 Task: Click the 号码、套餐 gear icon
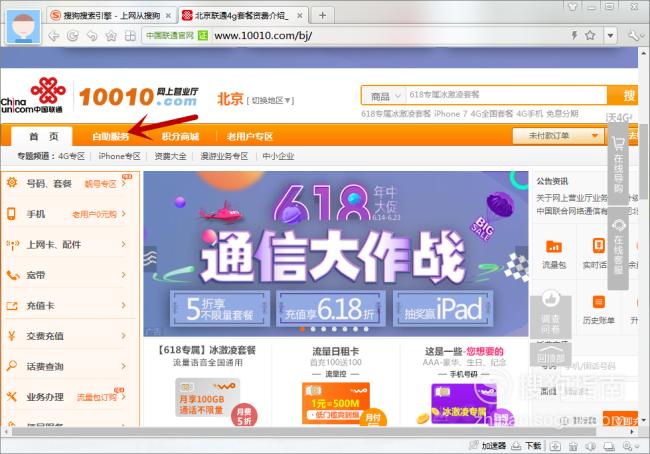[12, 182]
